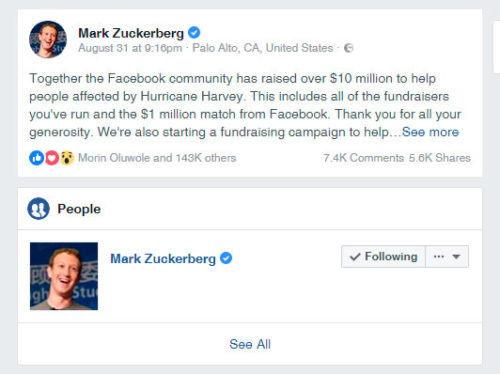This screenshot has height=374, width=500.
Task: Click See All people results
Action: (250, 344)
